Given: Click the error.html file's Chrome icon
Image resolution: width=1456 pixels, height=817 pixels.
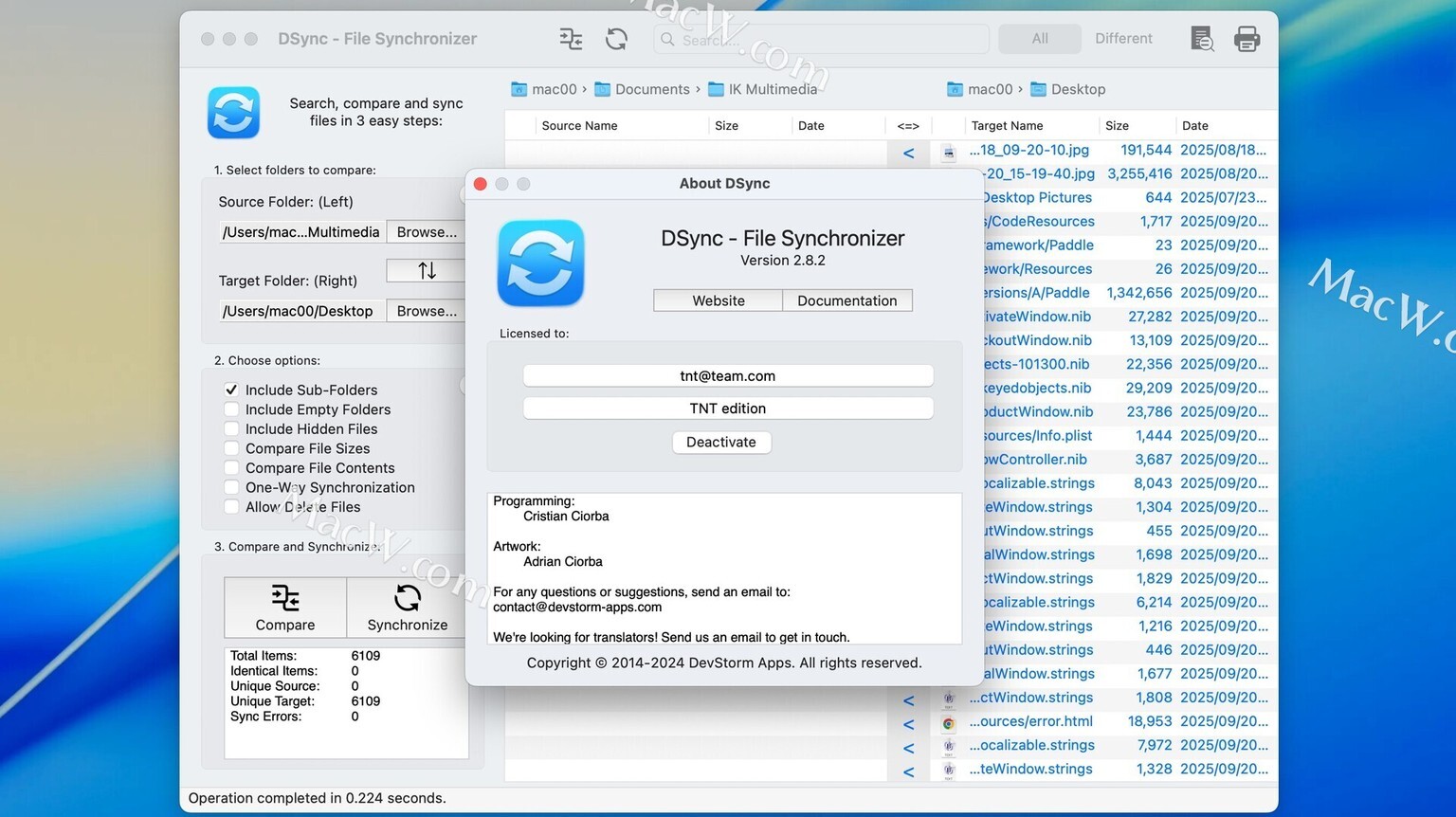Looking at the screenshot, I should (948, 722).
